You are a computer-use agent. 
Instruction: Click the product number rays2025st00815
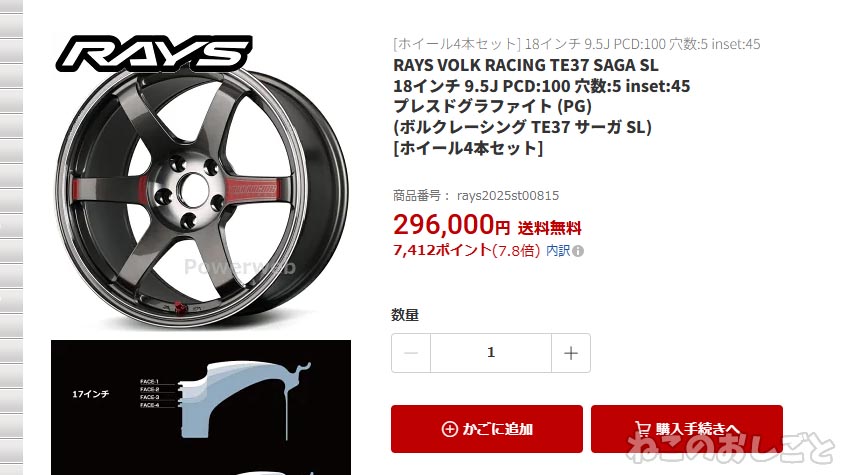point(508,195)
